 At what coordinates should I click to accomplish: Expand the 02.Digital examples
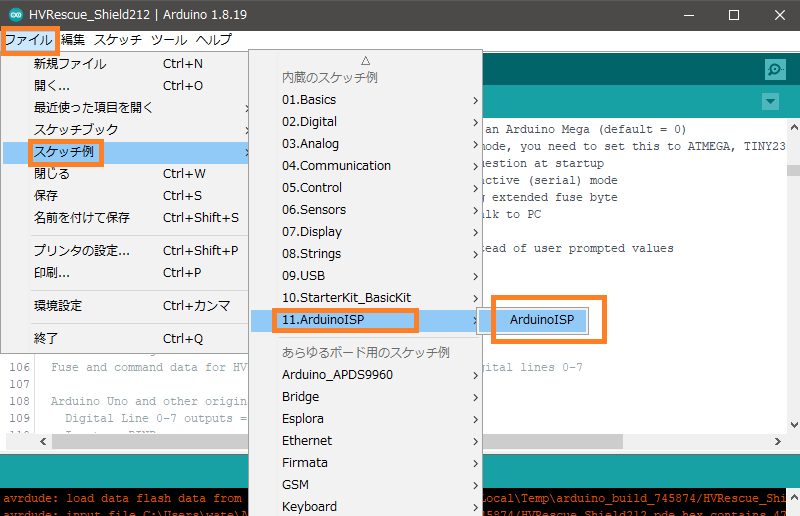point(366,122)
